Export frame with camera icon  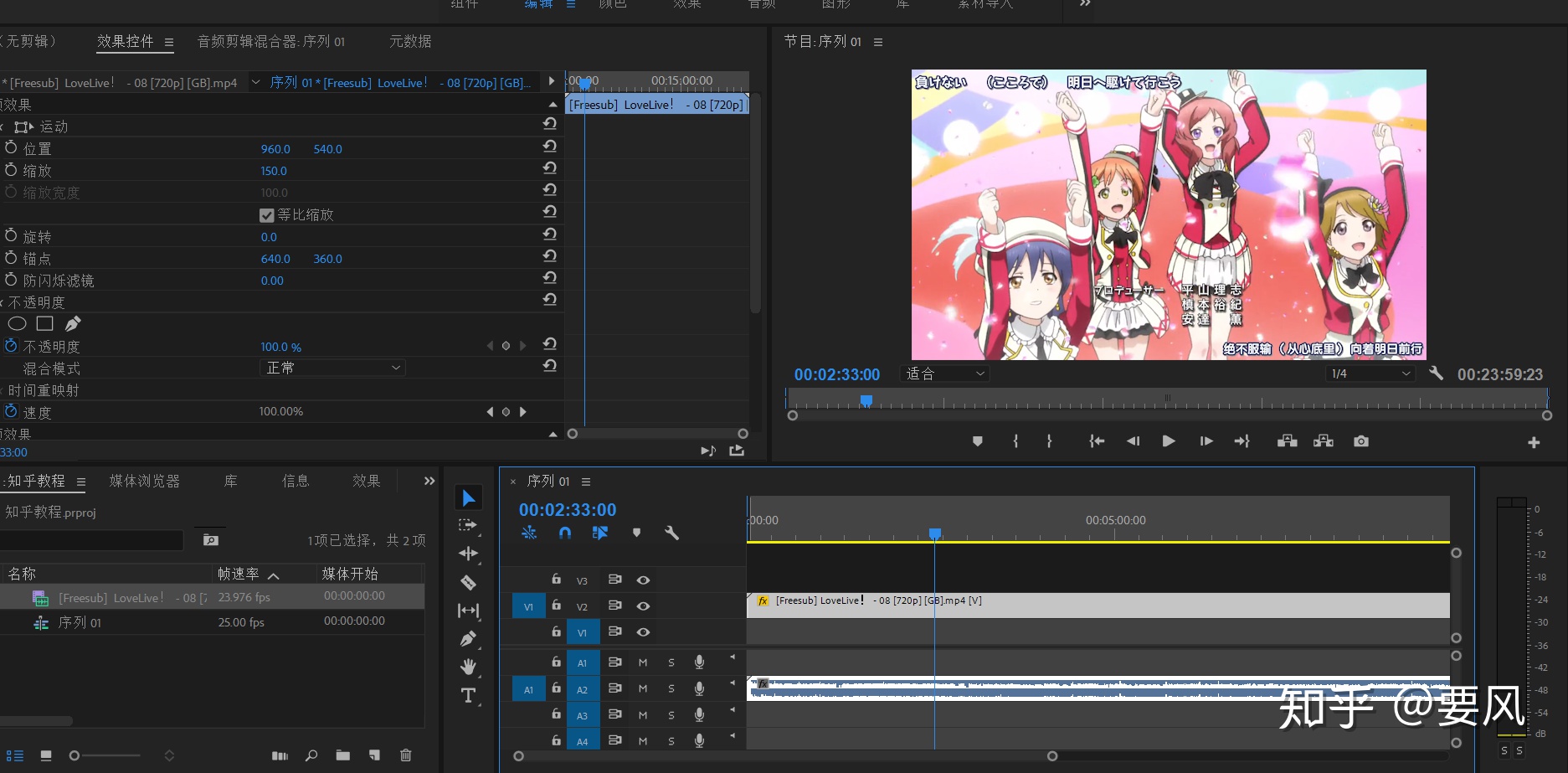click(x=1361, y=441)
